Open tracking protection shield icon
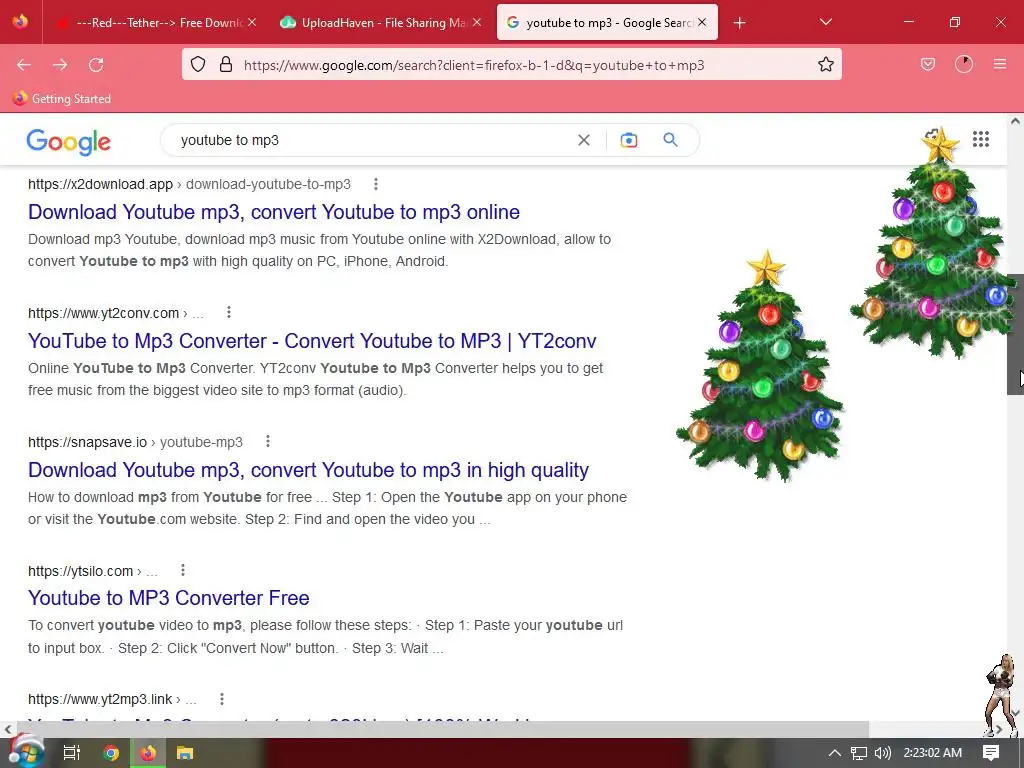Image resolution: width=1024 pixels, height=768 pixels. (198, 65)
